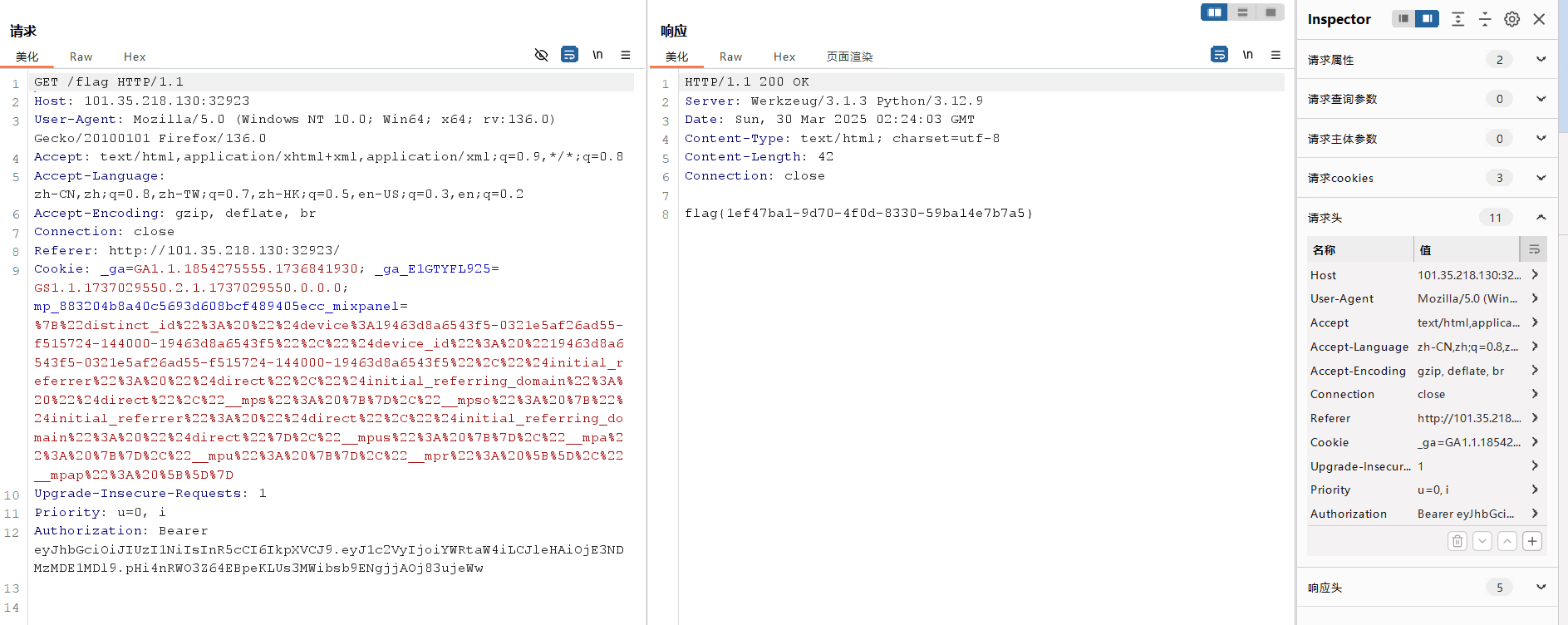Switch to the top-bottom stacked layout

(1242, 12)
